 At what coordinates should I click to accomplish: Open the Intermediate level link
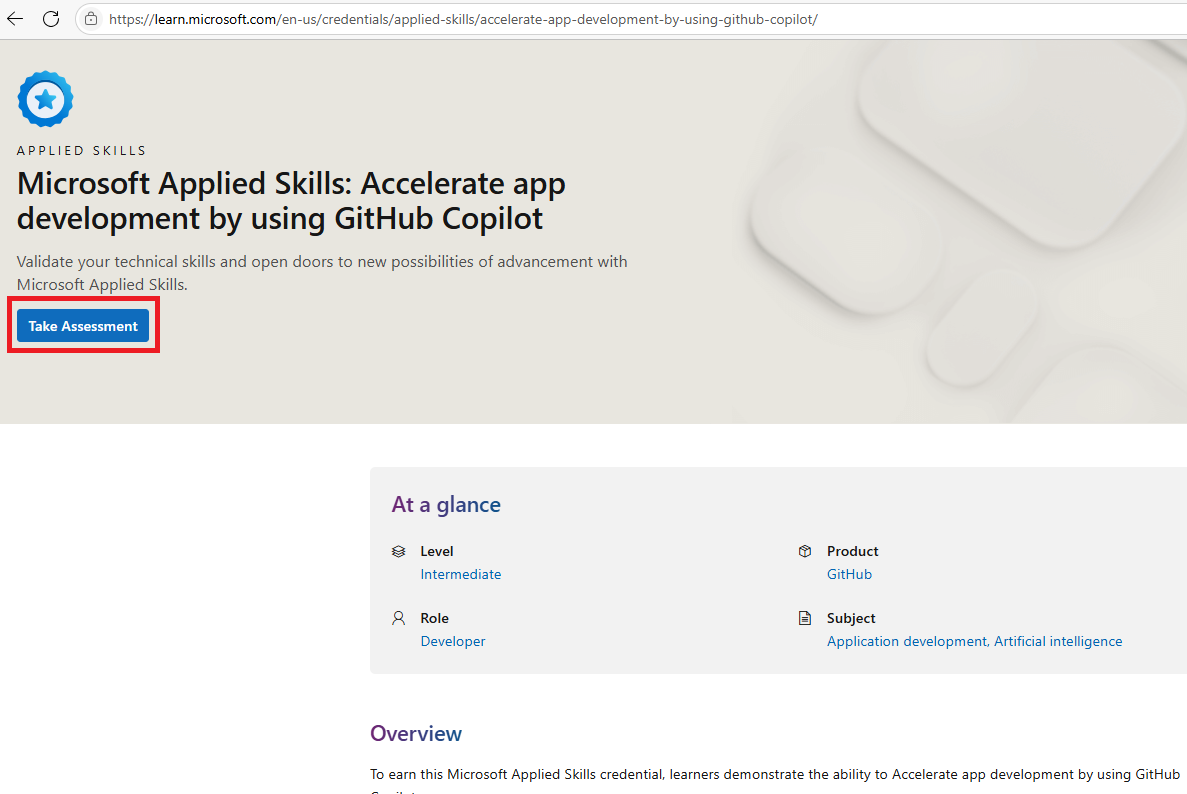460,574
